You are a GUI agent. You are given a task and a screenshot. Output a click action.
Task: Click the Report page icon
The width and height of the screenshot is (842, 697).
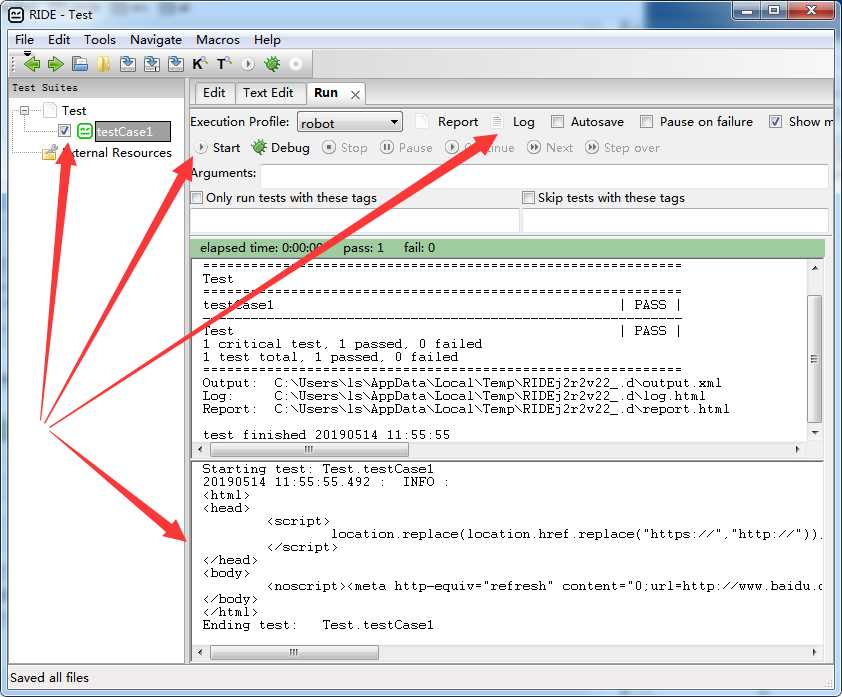[422, 122]
